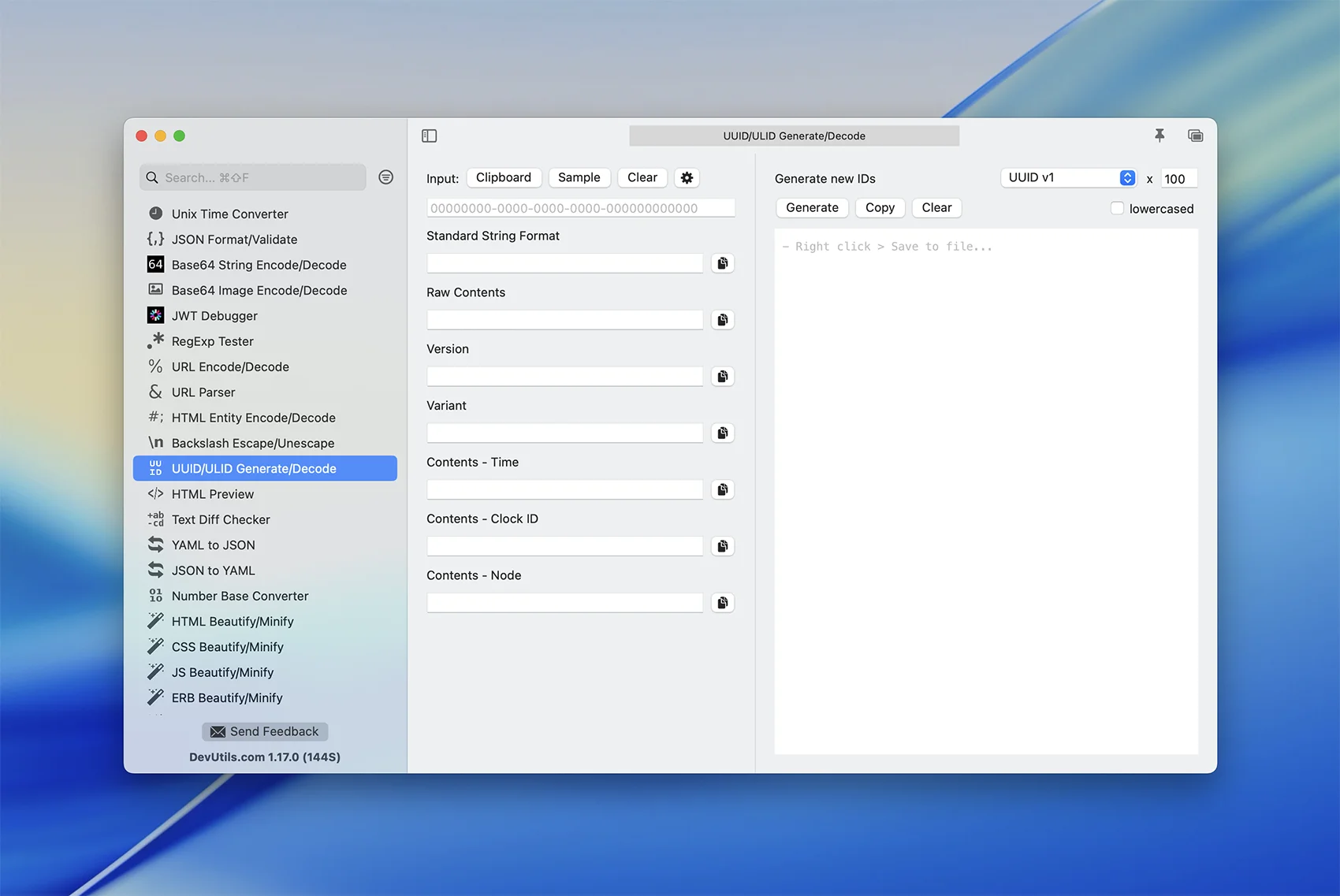This screenshot has height=896, width=1340.
Task: Click the sidebar filter list icon
Action: tap(385, 177)
